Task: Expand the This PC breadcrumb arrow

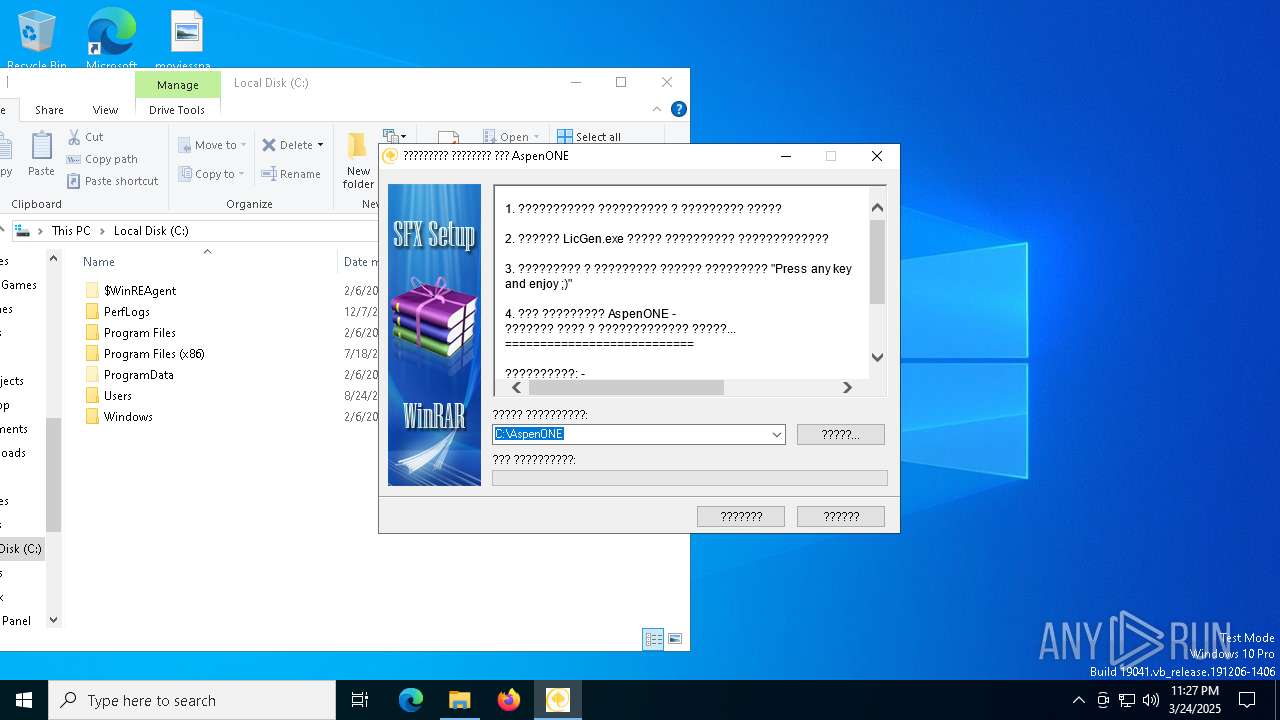Action: click(102, 231)
